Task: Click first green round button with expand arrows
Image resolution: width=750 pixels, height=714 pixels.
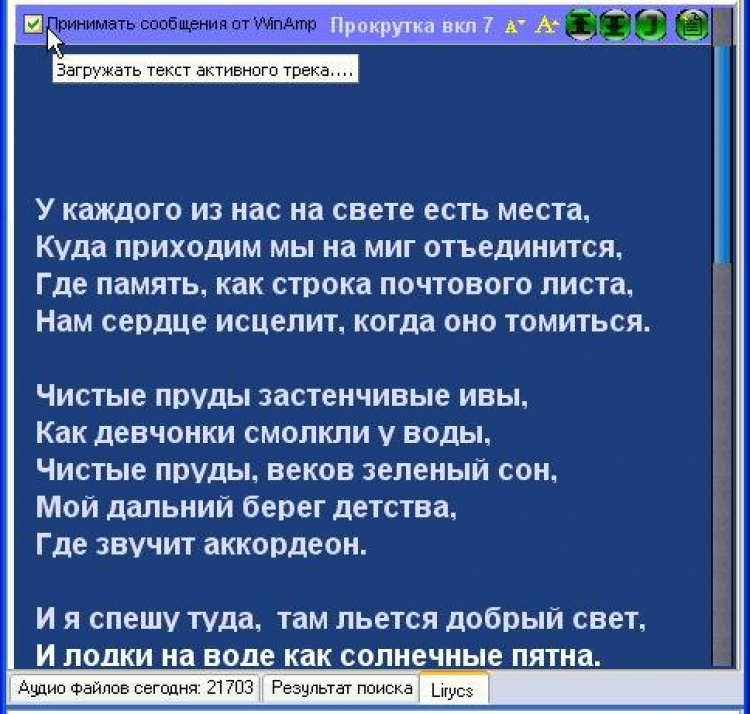Action: coord(581,25)
